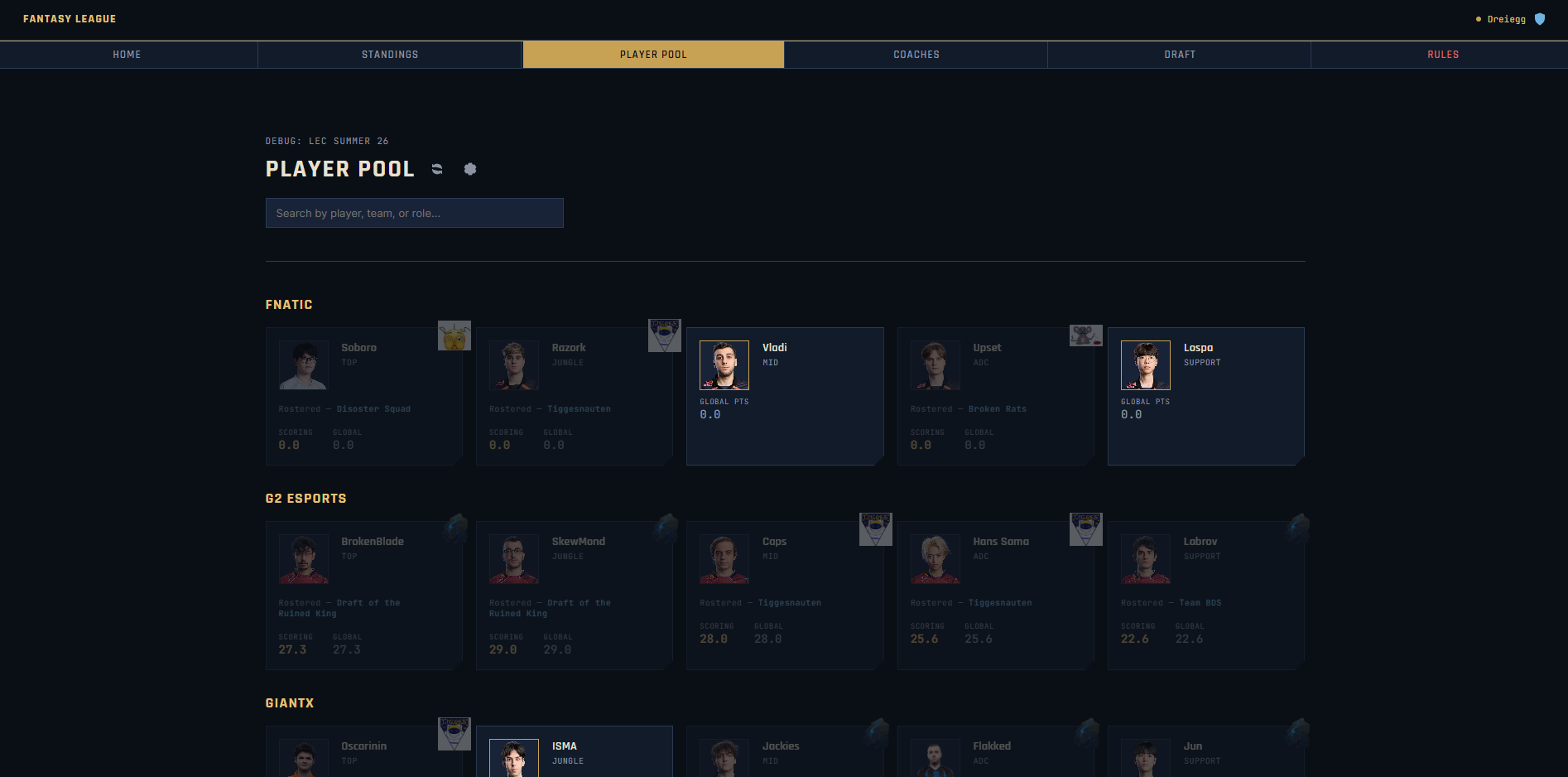The height and width of the screenshot is (777, 1568).
Task: Click the G2 Esports team heading
Action: pyautogui.click(x=306, y=499)
